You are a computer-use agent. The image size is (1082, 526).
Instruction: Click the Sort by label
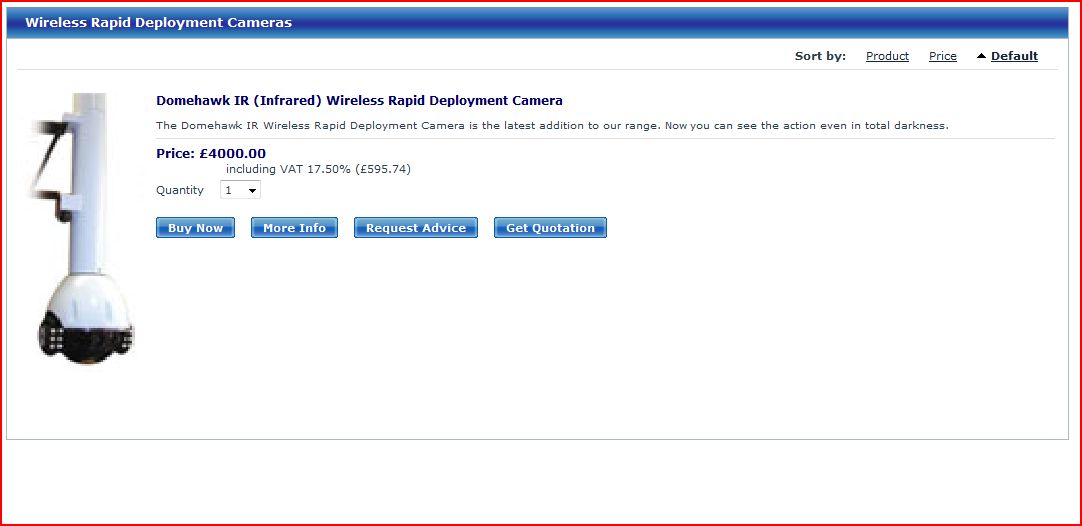pyautogui.click(x=820, y=56)
